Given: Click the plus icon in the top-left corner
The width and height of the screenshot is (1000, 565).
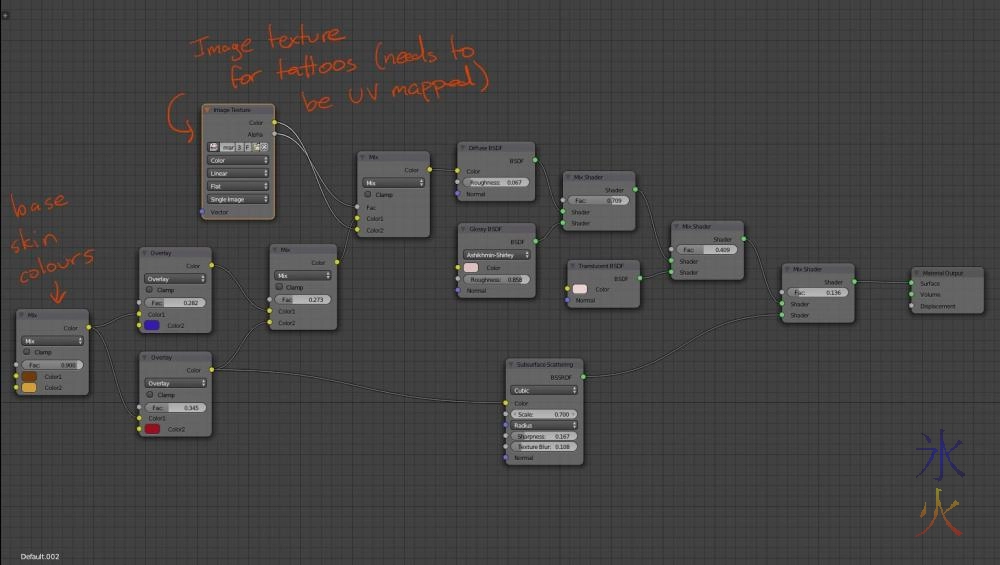Looking at the screenshot, I should (5, 15).
